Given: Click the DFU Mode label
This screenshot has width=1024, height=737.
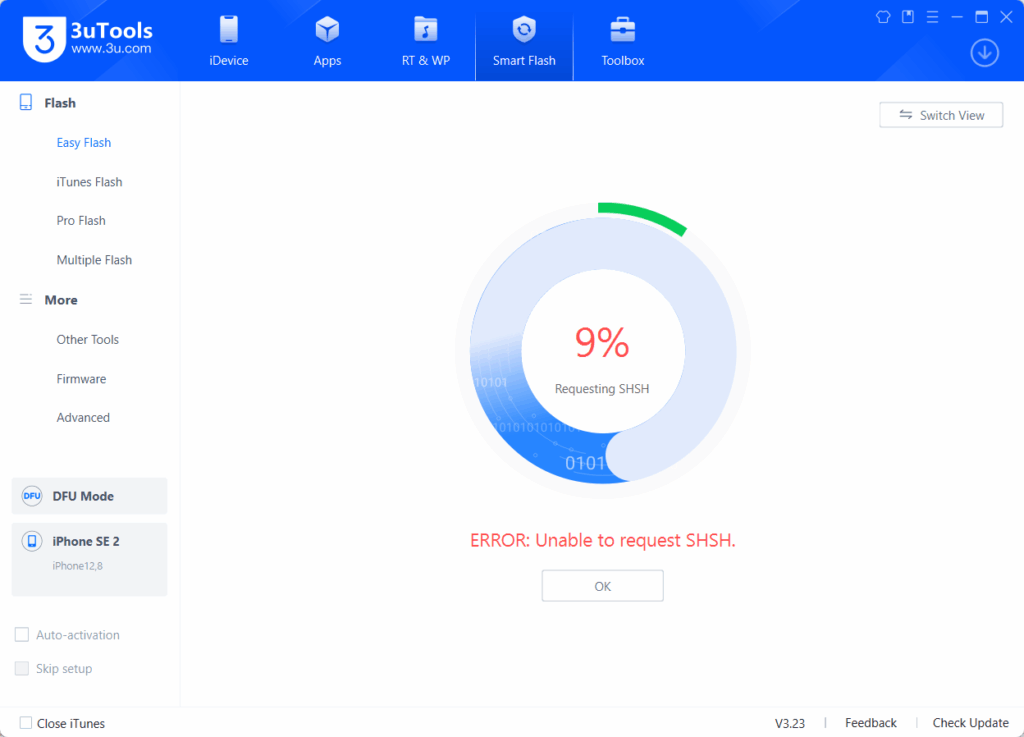Looking at the screenshot, I should [83, 496].
